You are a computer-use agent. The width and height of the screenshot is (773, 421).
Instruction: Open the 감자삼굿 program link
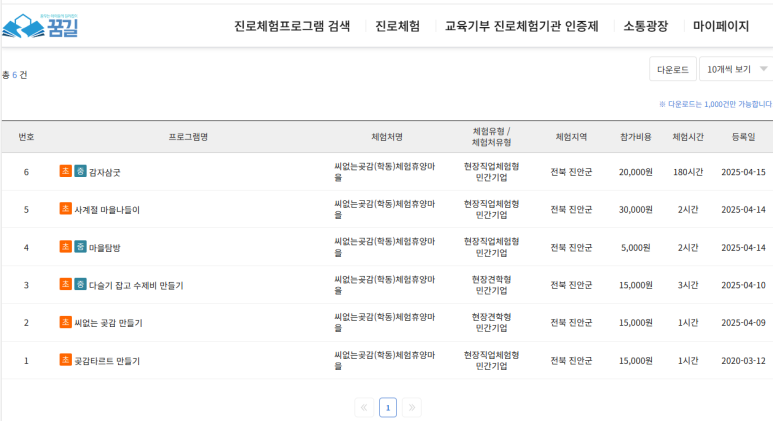pos(105,172)
